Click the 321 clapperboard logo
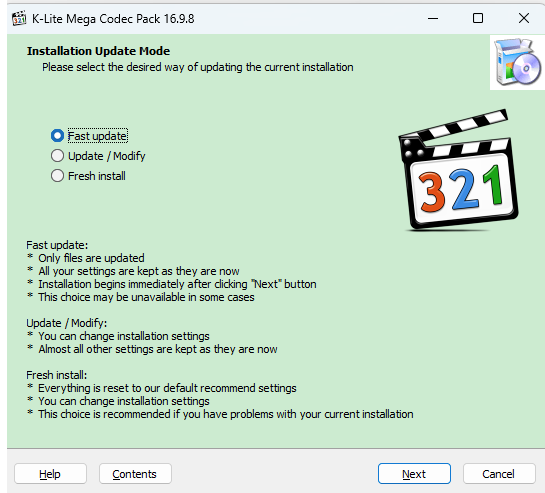 (459, 170)
